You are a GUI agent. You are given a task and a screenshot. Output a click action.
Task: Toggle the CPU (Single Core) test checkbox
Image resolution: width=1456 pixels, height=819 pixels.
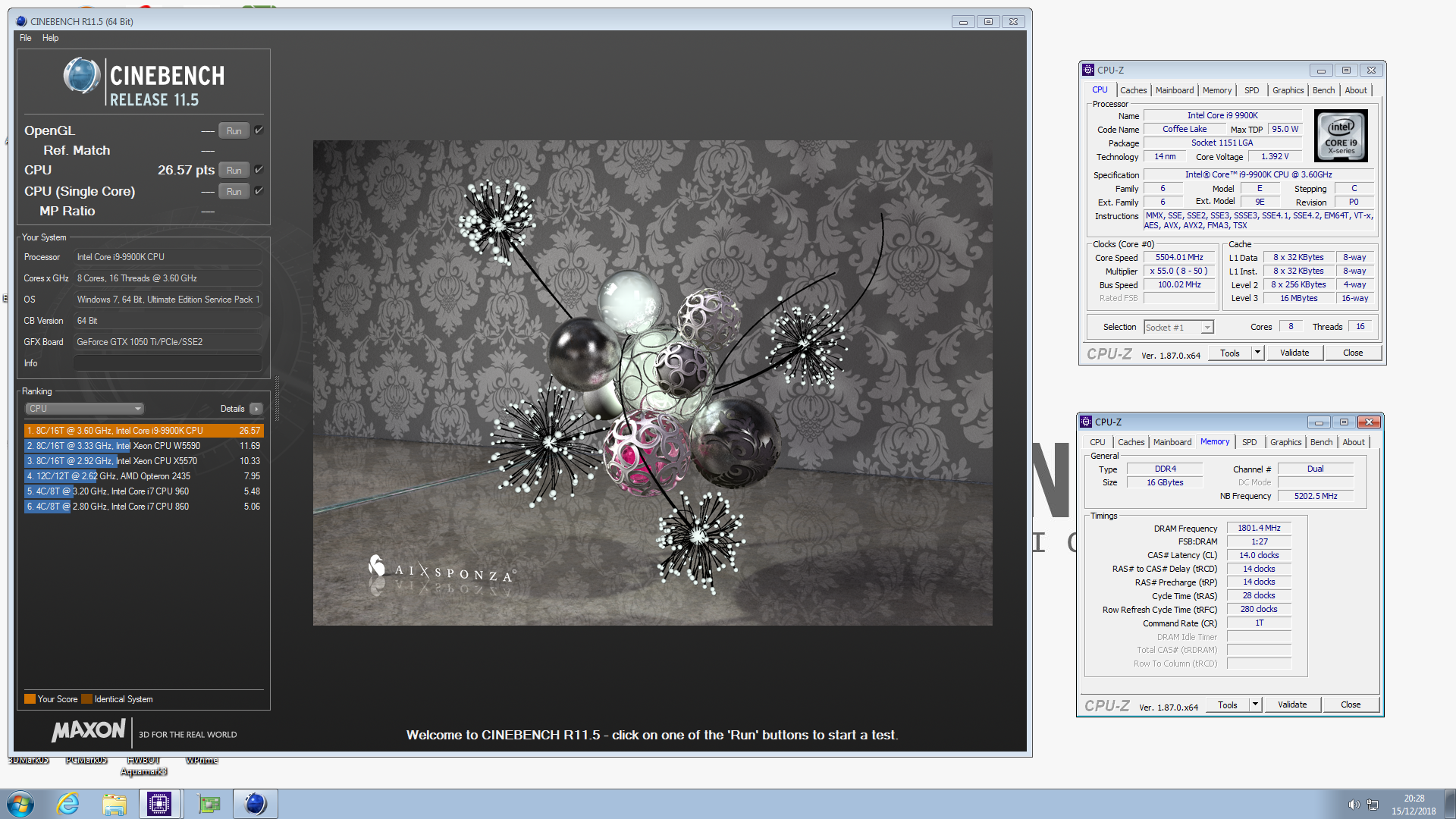[259, 191]
